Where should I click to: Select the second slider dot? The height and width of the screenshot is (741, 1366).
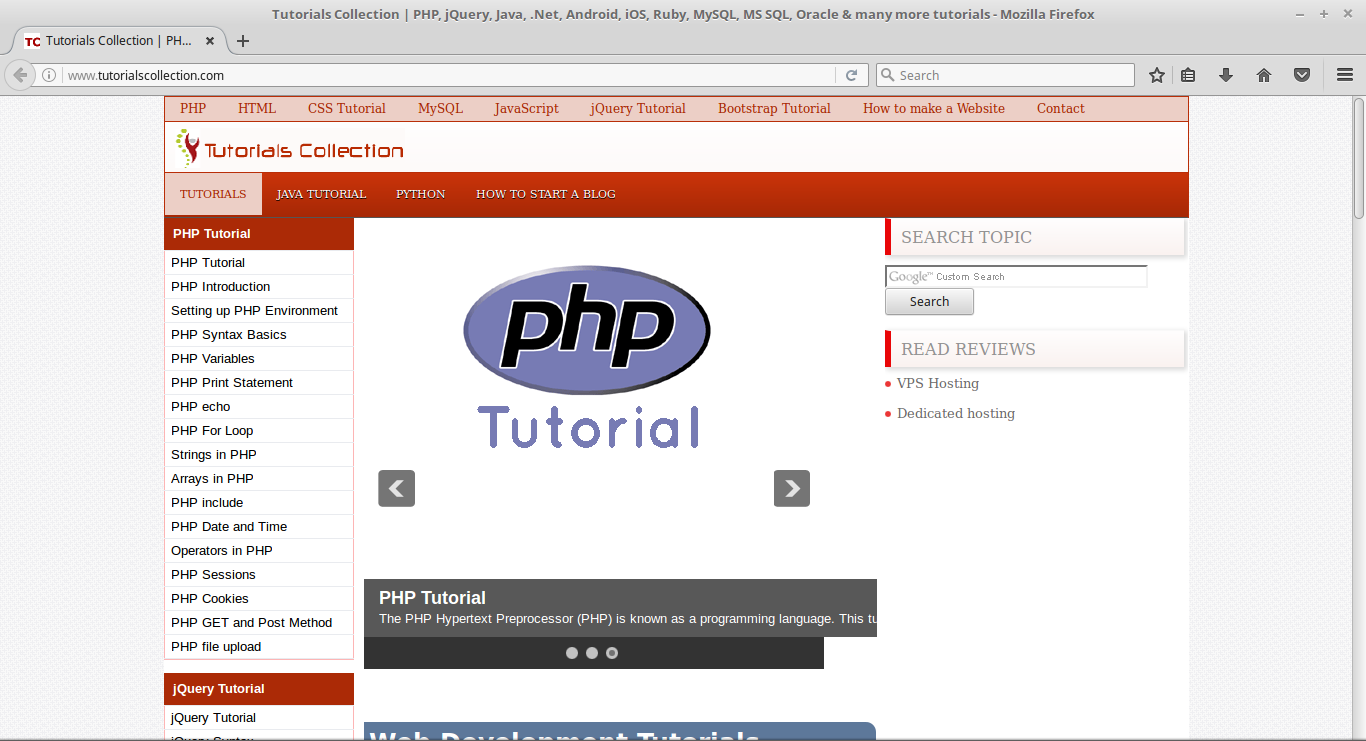tap(592, 653)
